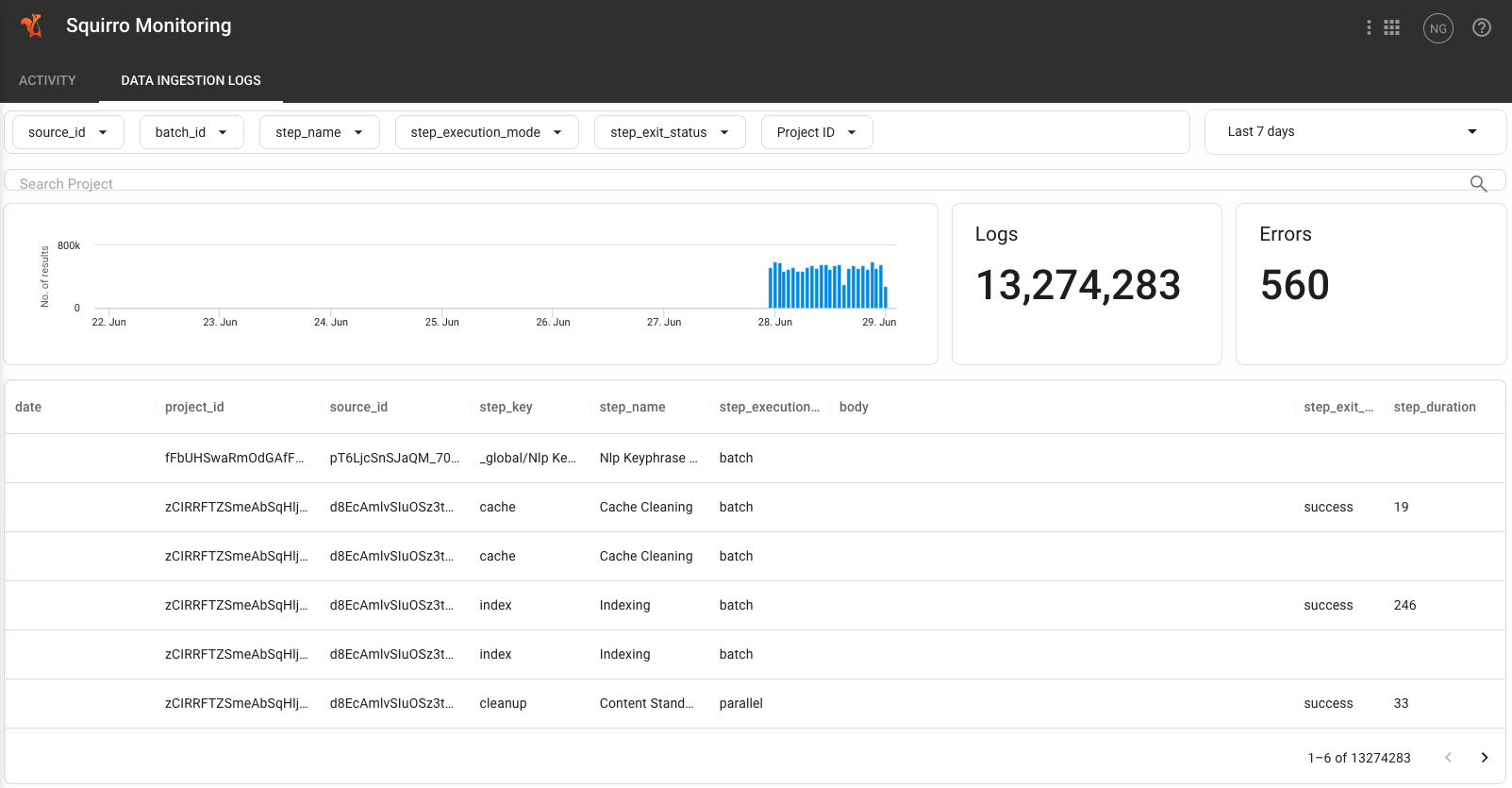Click the Squirro squirrel logo
Image resolution: width=1512 pixels, height=788 pixels.
click(x=32, y=26)
